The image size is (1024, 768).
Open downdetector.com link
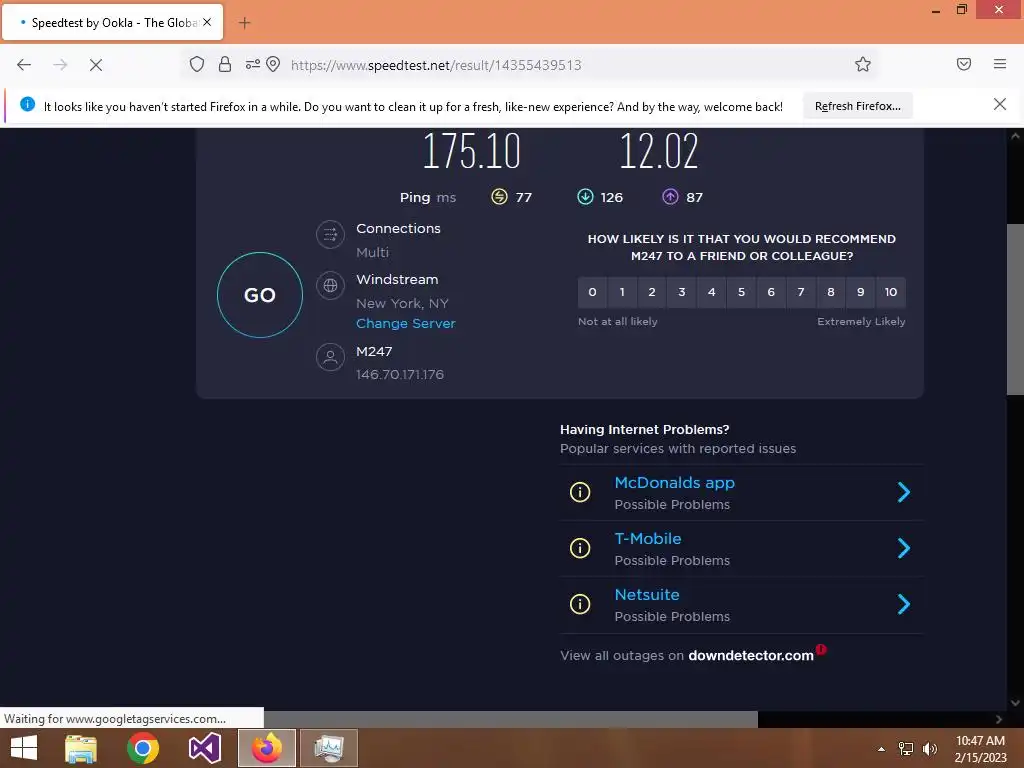tap(751, 655)
